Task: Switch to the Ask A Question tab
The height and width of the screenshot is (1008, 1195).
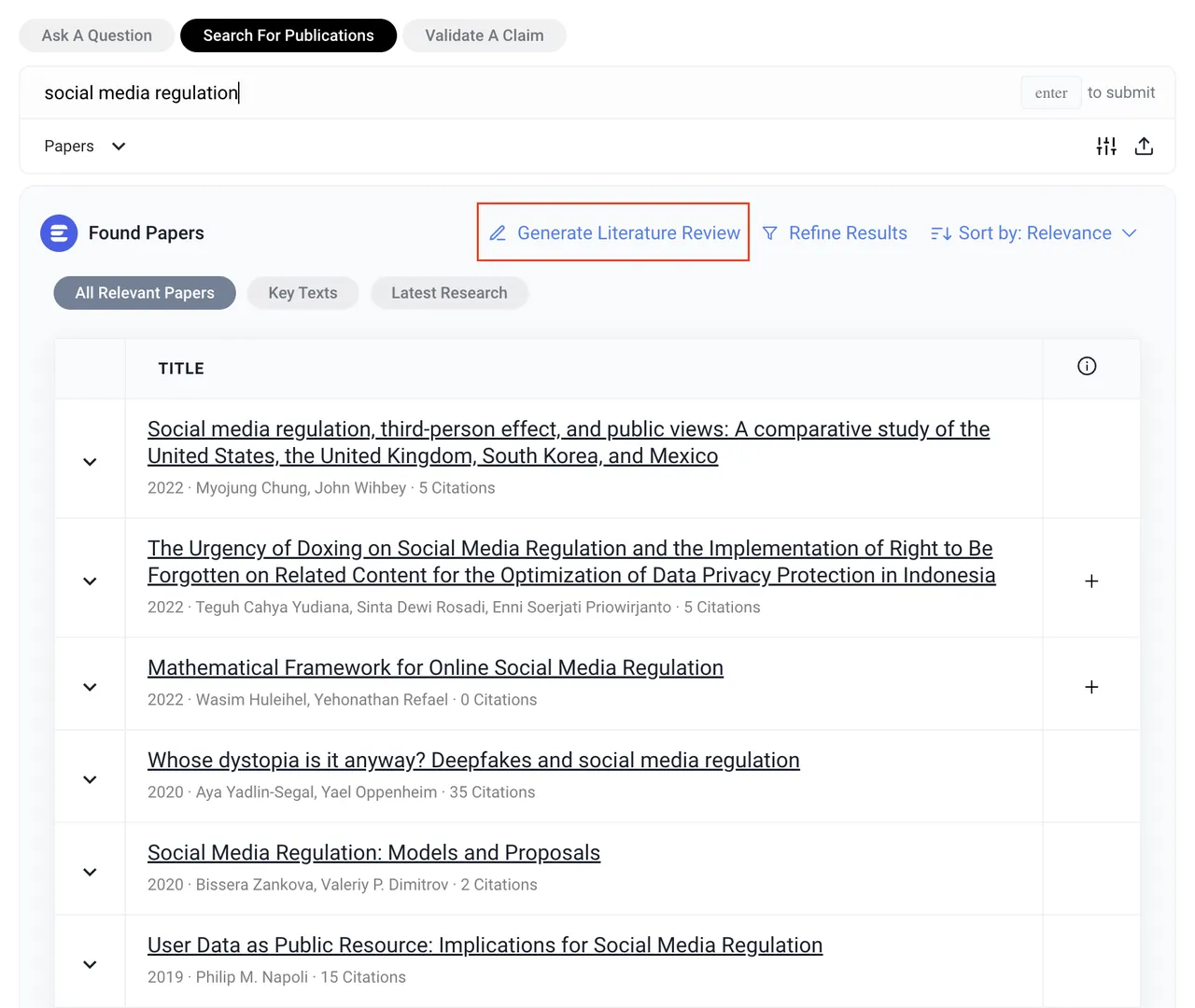Action: click(x=96, y=35)
